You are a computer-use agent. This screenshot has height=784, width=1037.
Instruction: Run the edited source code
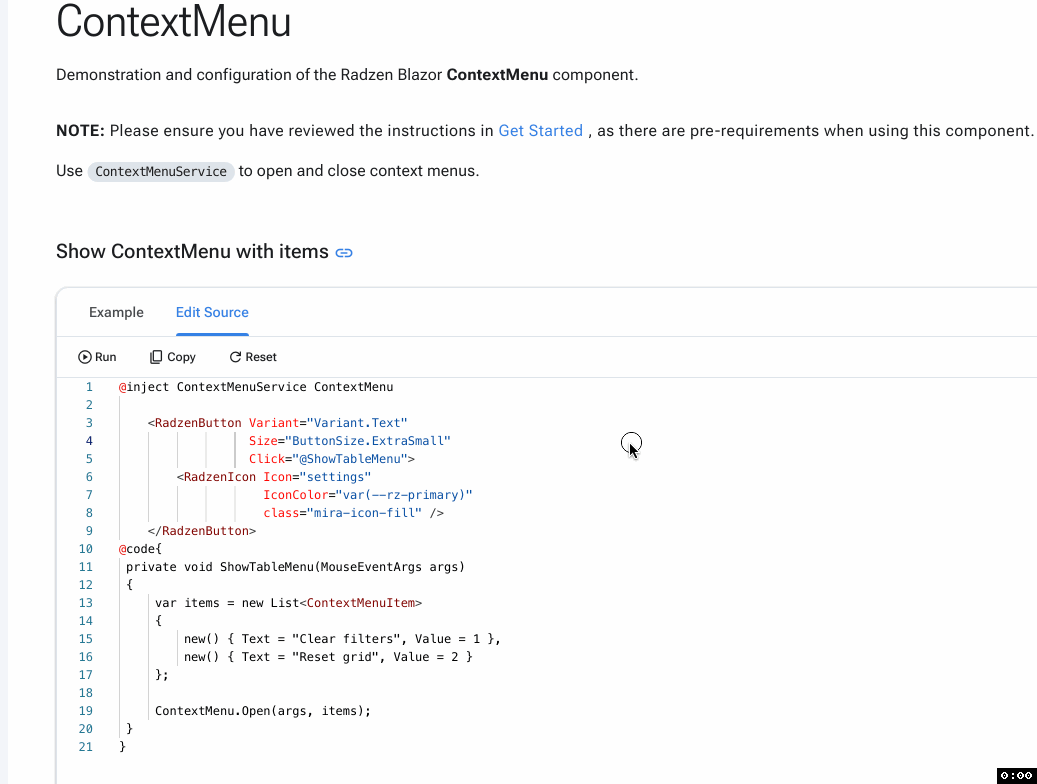point(97,357)
